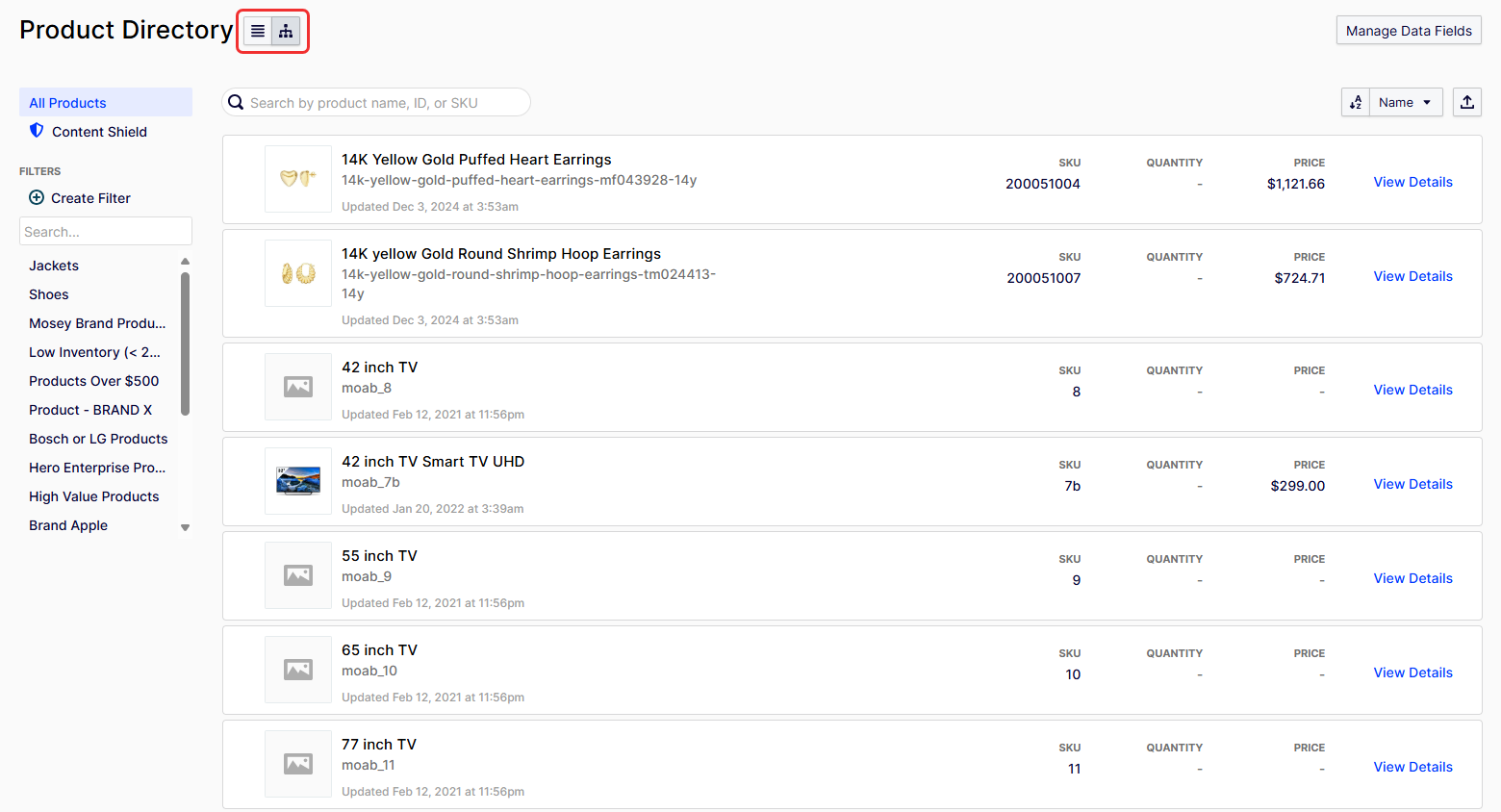Screen dimensions: 1501x812
Task: View Details for 65 inch TV
Action: pyautogui.click(x=1412, y=672)
